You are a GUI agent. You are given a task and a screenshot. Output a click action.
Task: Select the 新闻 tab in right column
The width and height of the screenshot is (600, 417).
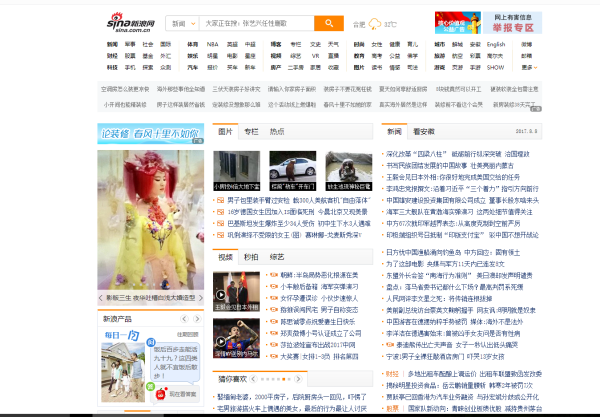coord(395,132)
